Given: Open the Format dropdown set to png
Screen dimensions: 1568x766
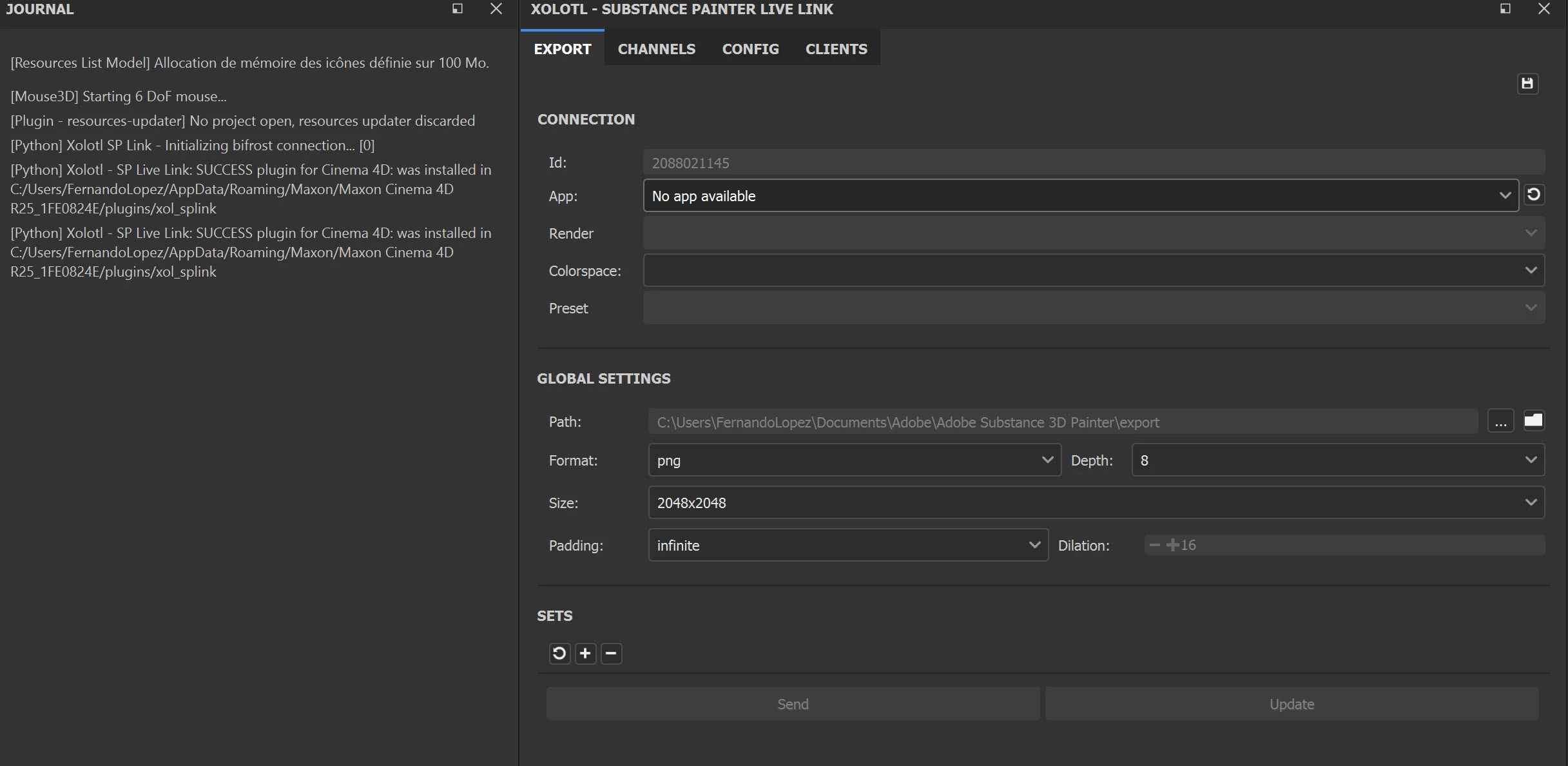Looking at the screenshot, I should point(854,460).
